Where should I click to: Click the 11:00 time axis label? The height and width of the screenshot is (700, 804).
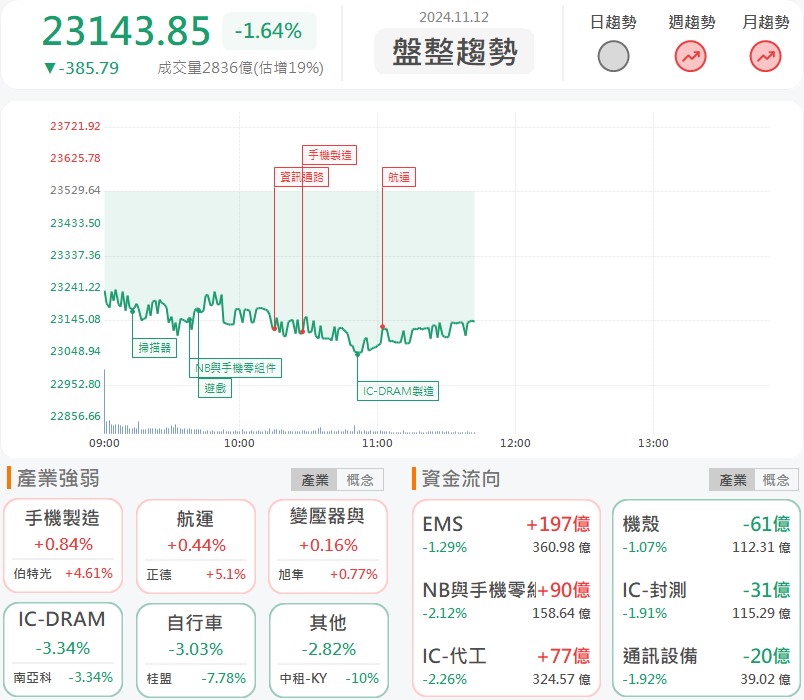[x=377, y=443]
